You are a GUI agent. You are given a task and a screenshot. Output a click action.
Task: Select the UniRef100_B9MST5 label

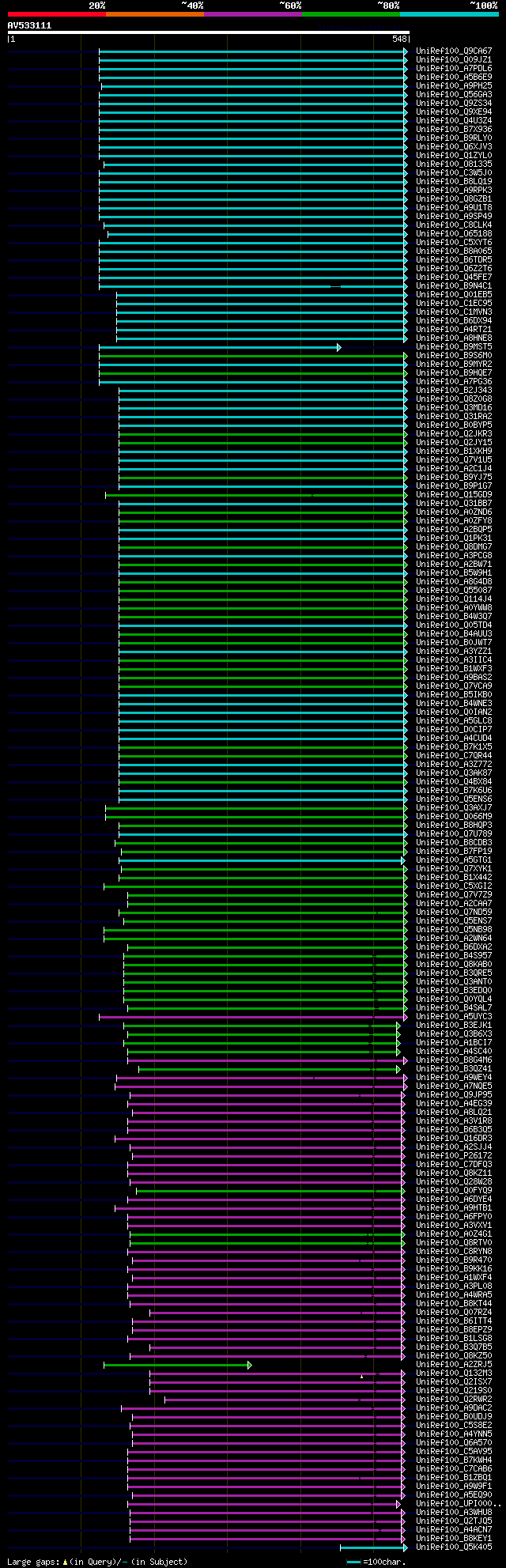454,347
